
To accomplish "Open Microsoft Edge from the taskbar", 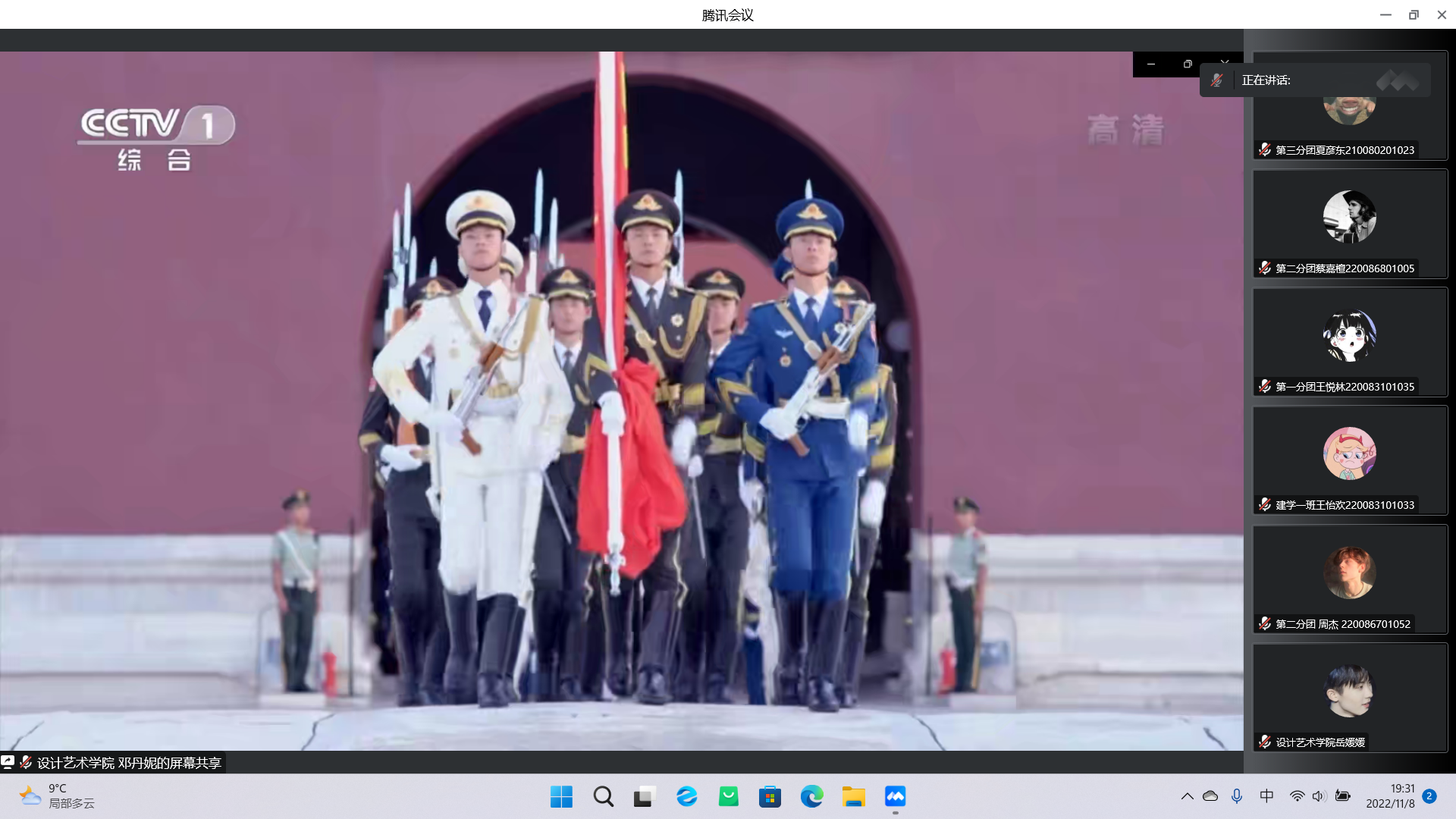I will (x=811, y=796).
